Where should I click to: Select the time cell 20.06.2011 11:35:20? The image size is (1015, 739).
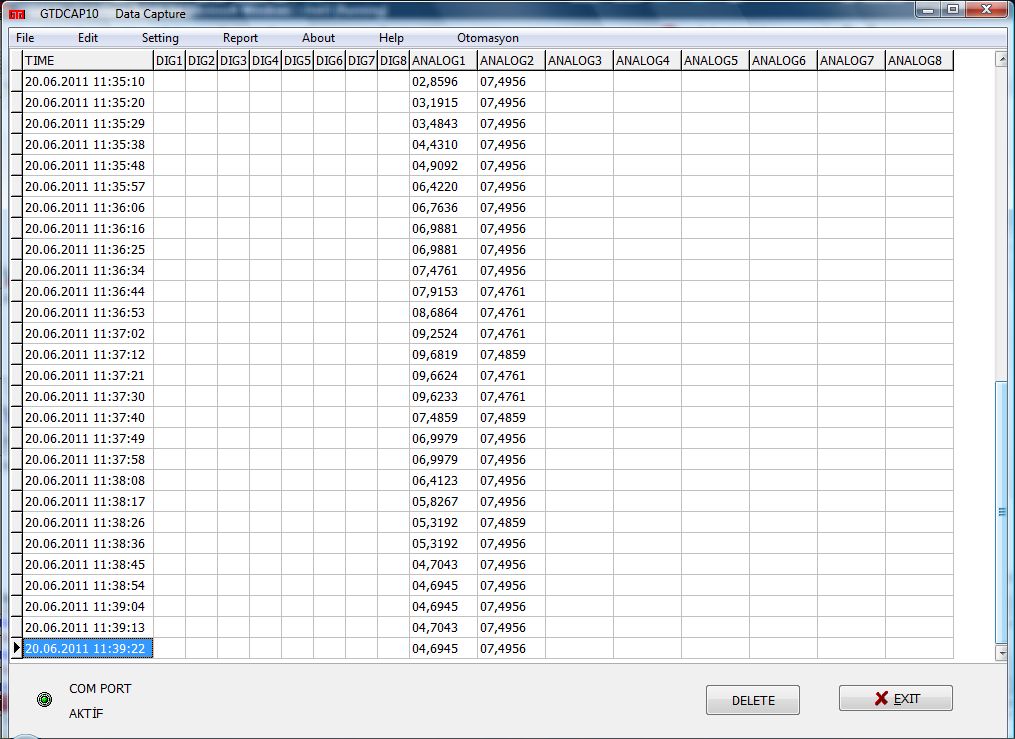click(x=88, y=102)
